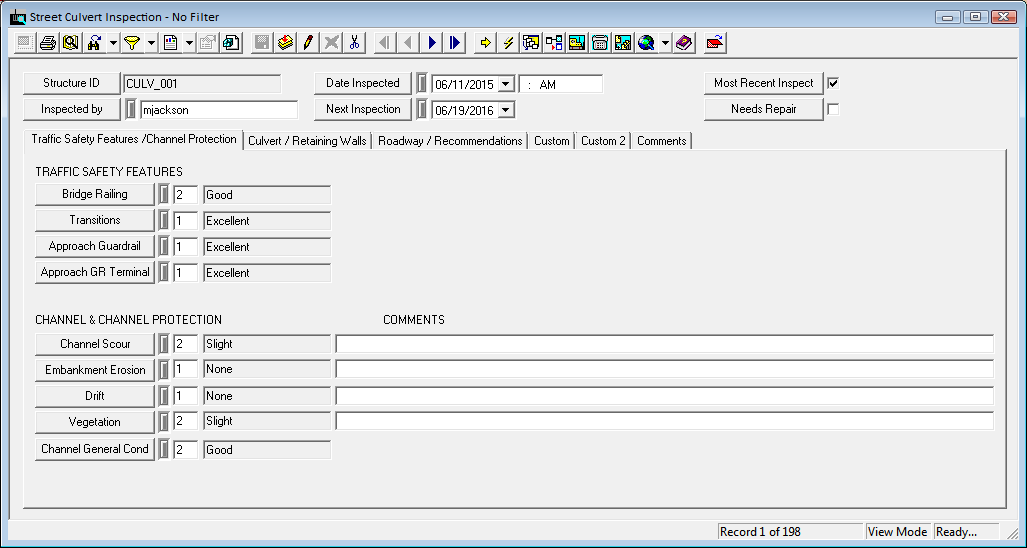Viewport: 1027px width, 548px height.
Task: Click the Bridge Railing button
Action: pyautogui.click(x=95, y=194)
